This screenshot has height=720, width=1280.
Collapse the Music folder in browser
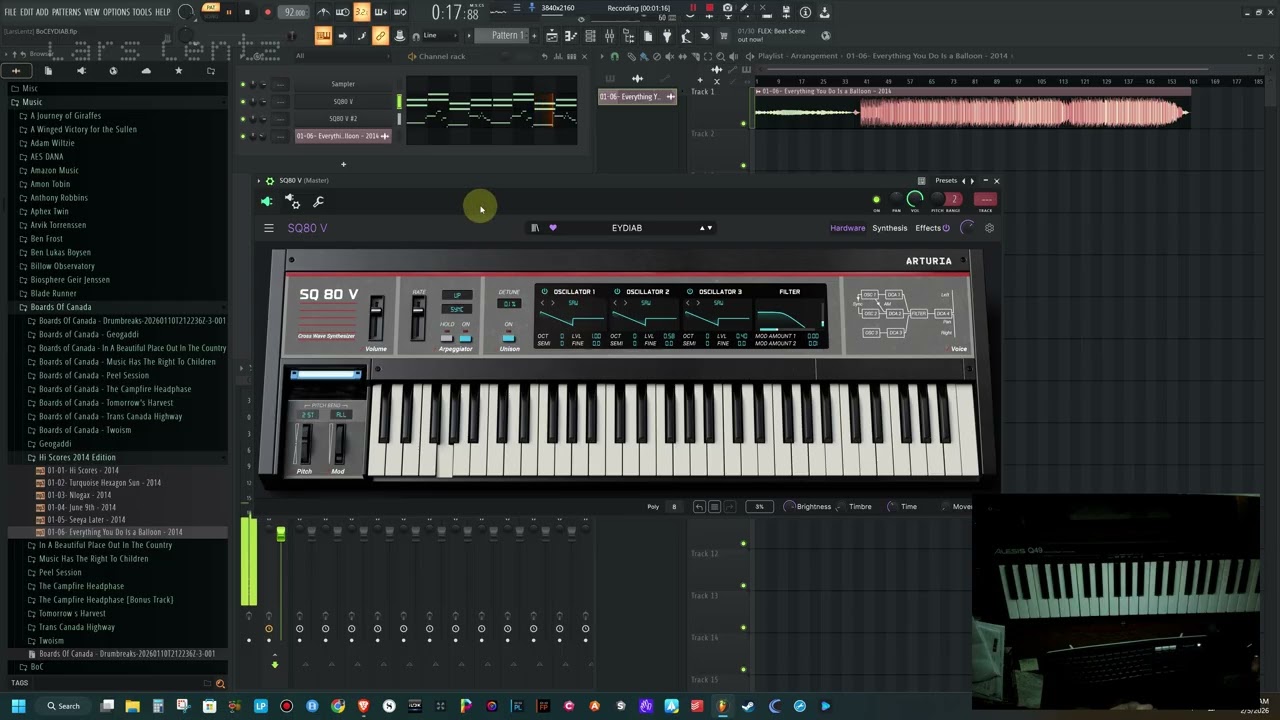coord(32,102)
